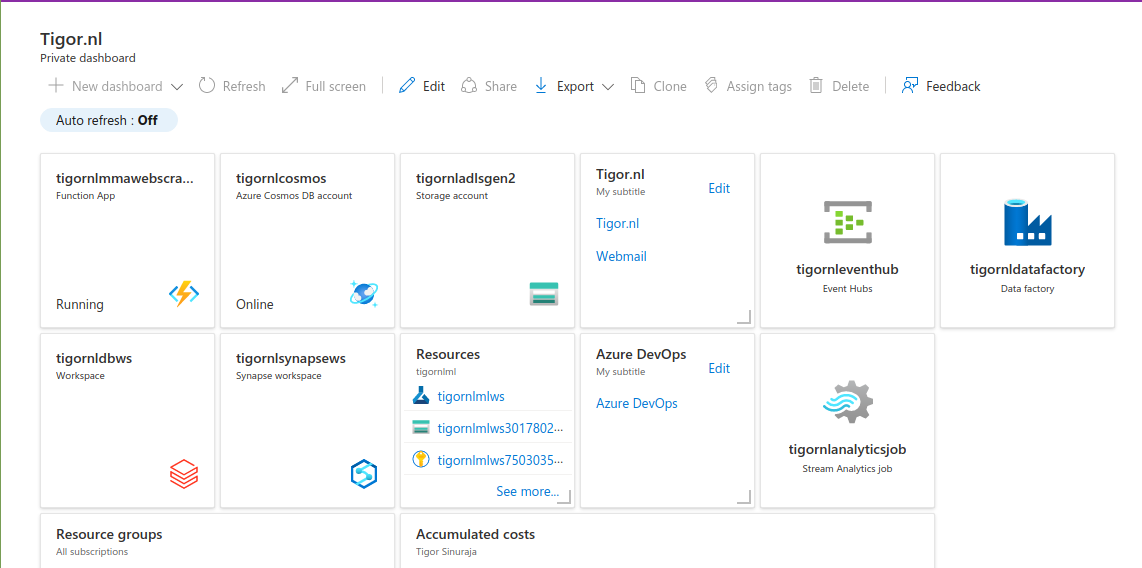Click the Feedback person icon
The width and height of the screenshot is (1142, 568).
(910, 86)
